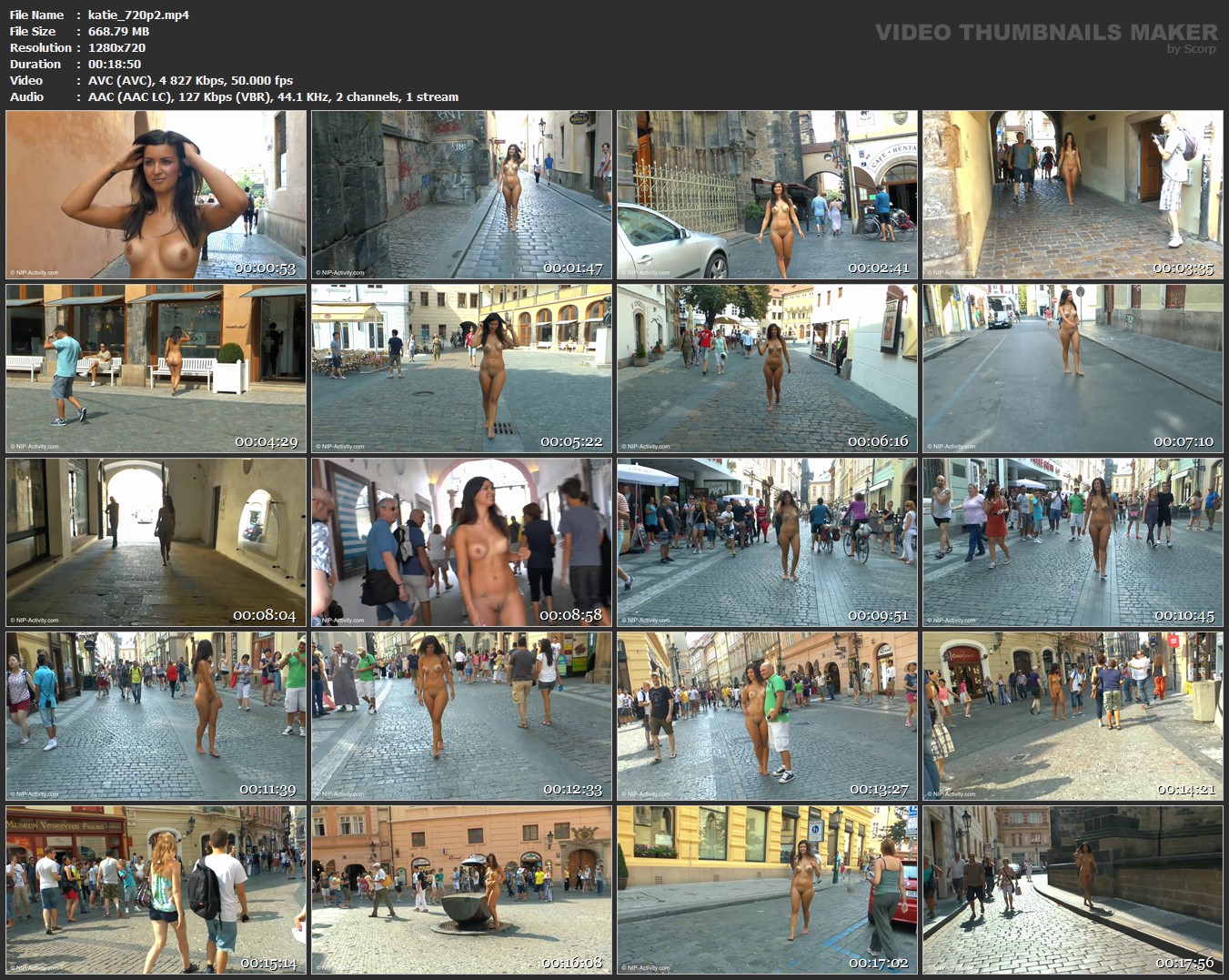Select the frame at 00:09:51

[768, 542]
